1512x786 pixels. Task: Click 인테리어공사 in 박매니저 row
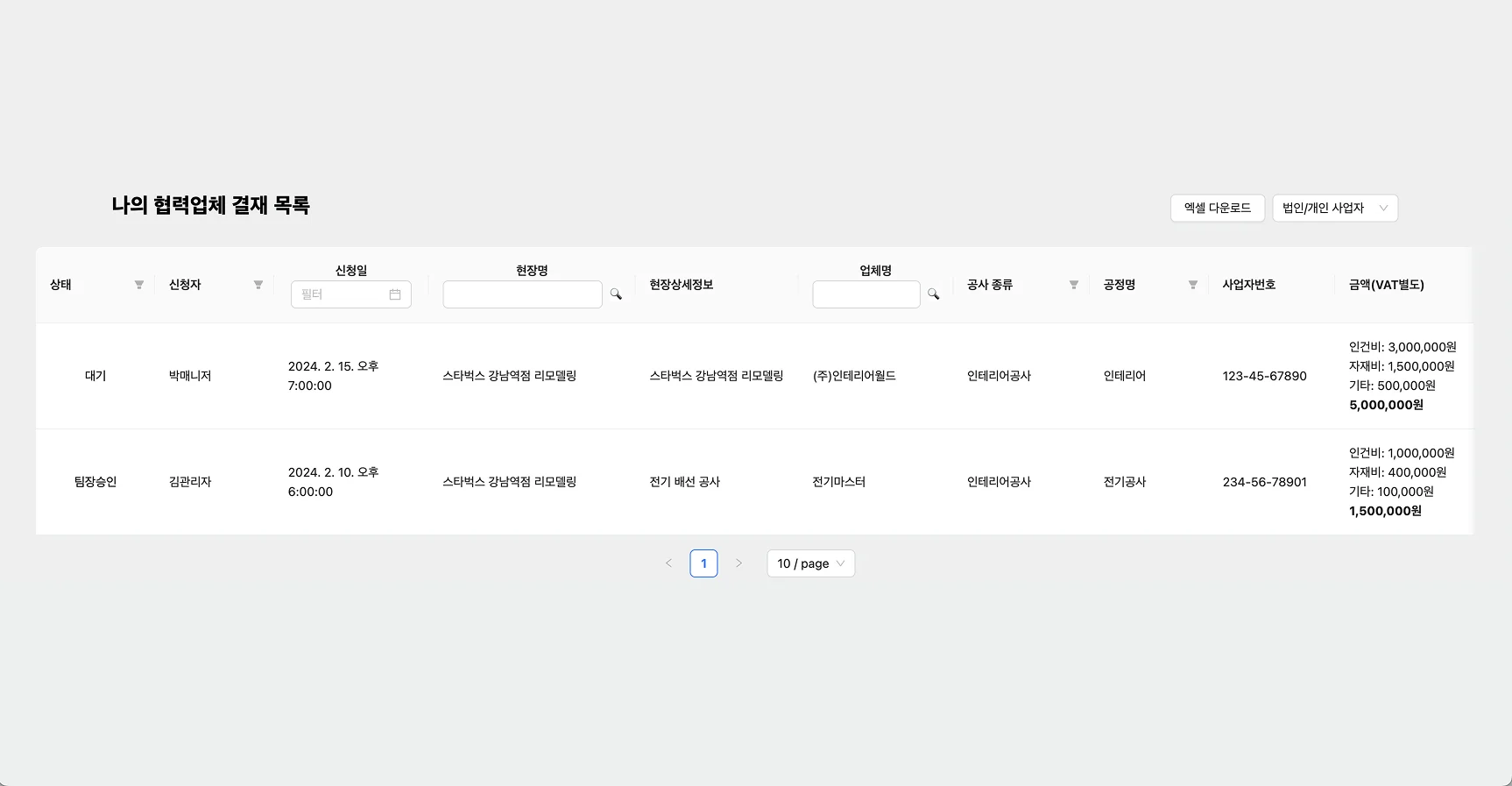click(1000, 376)
